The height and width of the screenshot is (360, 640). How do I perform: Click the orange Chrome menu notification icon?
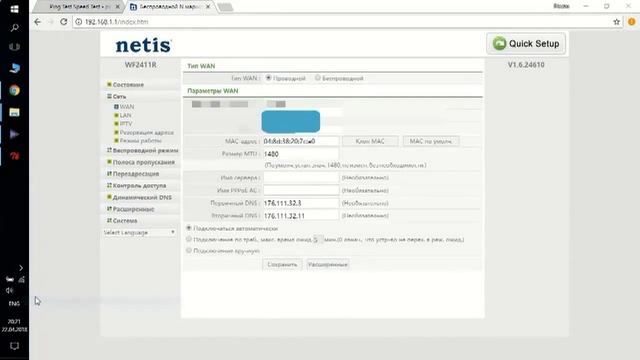631,22
